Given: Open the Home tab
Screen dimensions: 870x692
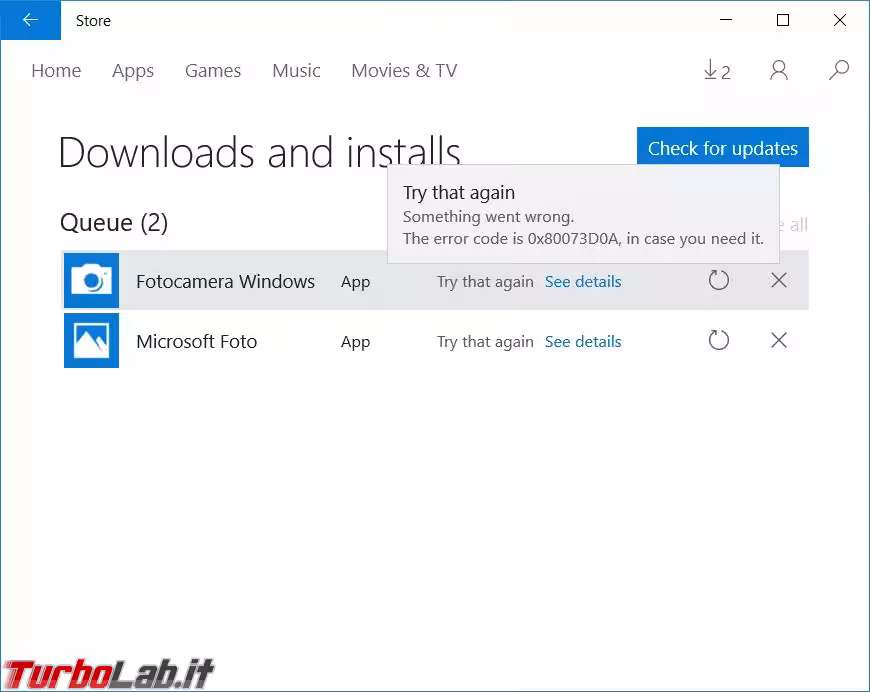Looking at the screenshot, I should (56, 71).
